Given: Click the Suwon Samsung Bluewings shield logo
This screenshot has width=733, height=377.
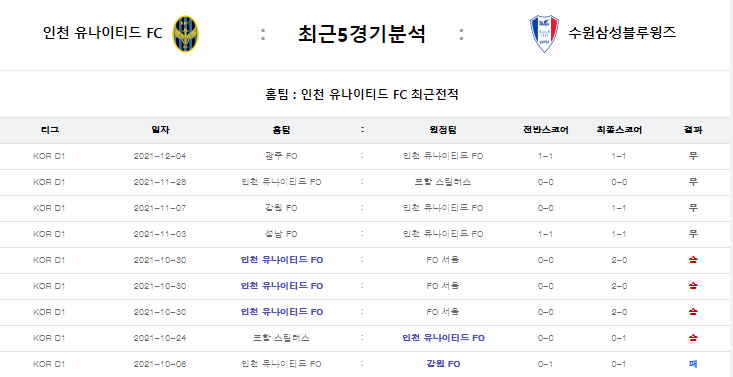Looking at the screenshot, I should pos(544,34).
